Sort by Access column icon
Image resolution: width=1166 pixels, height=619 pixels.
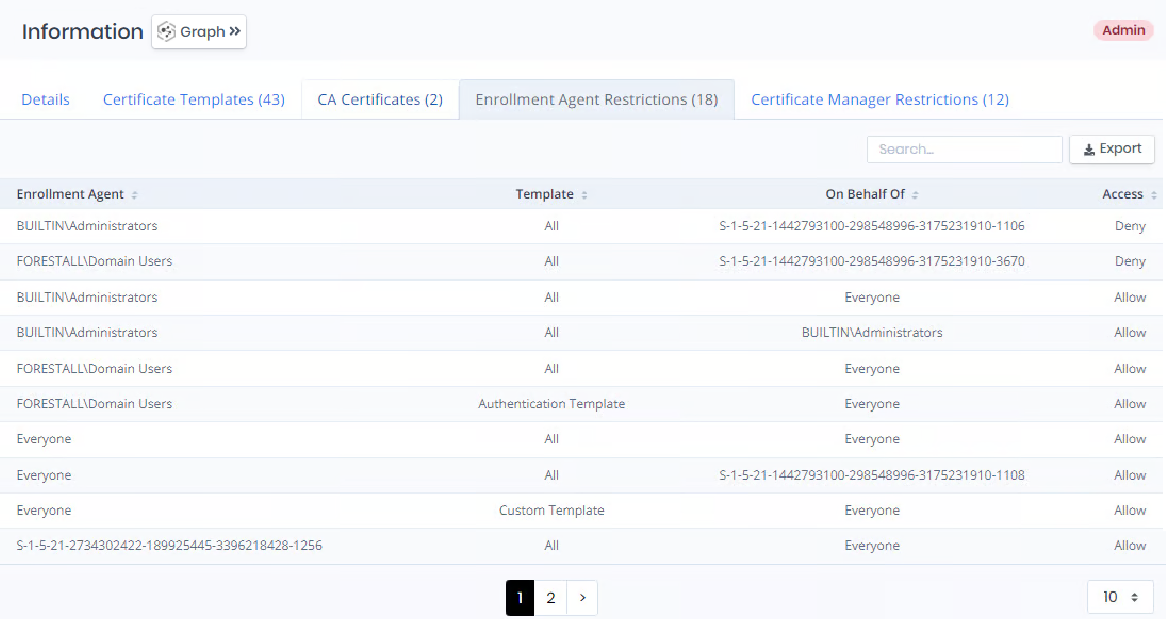1154,195
